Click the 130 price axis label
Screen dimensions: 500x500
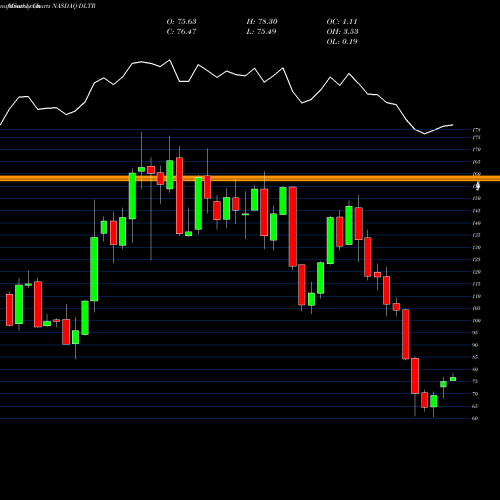click(x=476, y=248)
